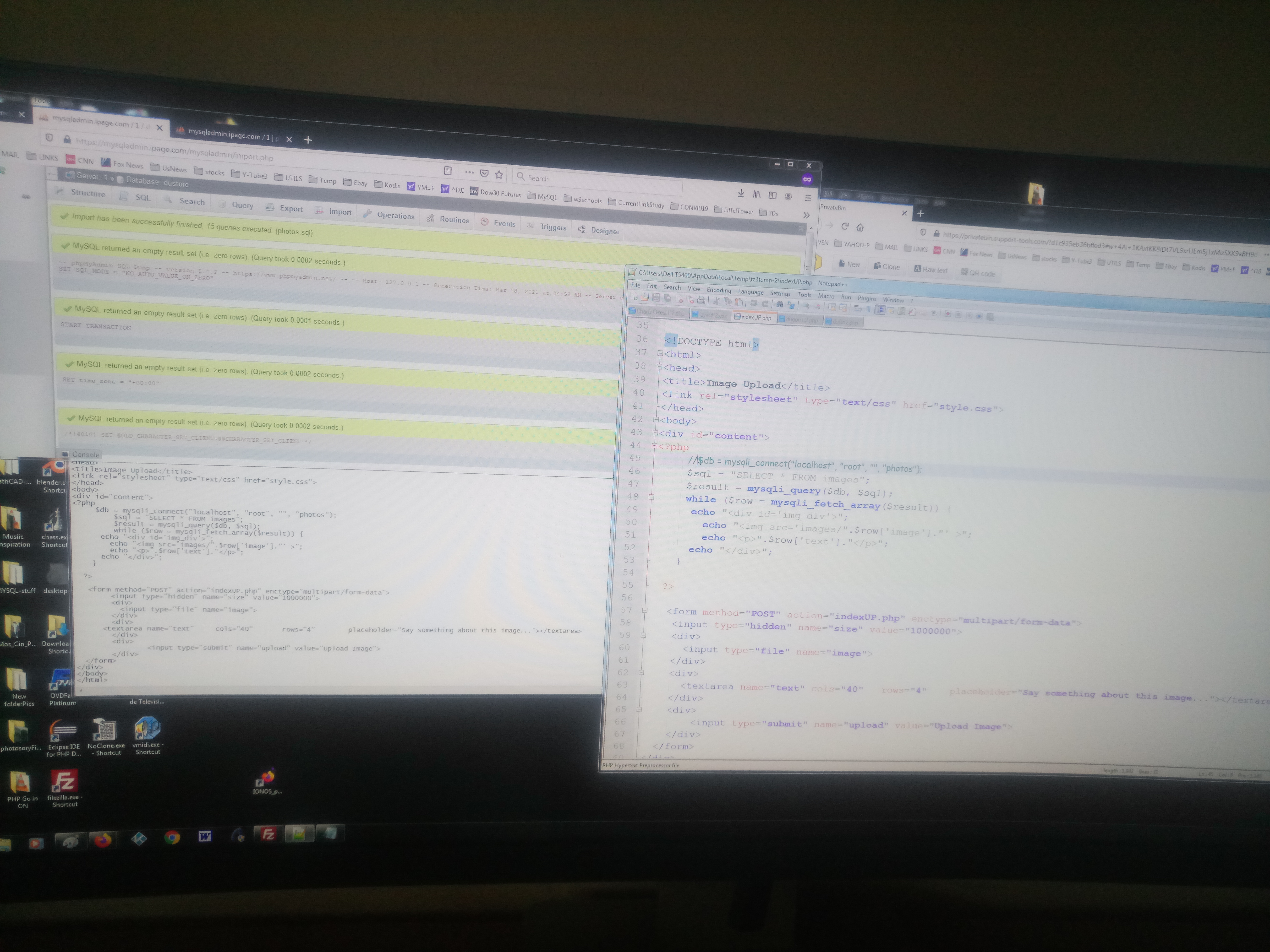The width and height of the screenshot is (1270, 952).
Task: Click bookmark star in Firefox address bar
Action: tap(499, 174)
